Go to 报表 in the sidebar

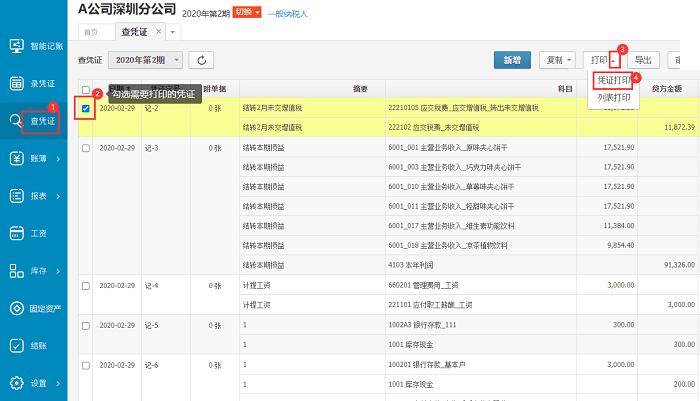click(34, 196)
